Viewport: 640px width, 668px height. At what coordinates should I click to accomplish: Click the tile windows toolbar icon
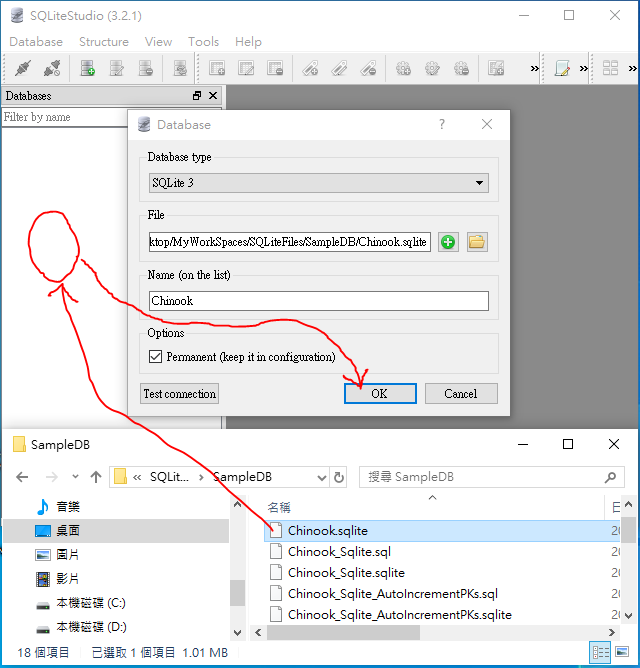click(x=611, y=68)
